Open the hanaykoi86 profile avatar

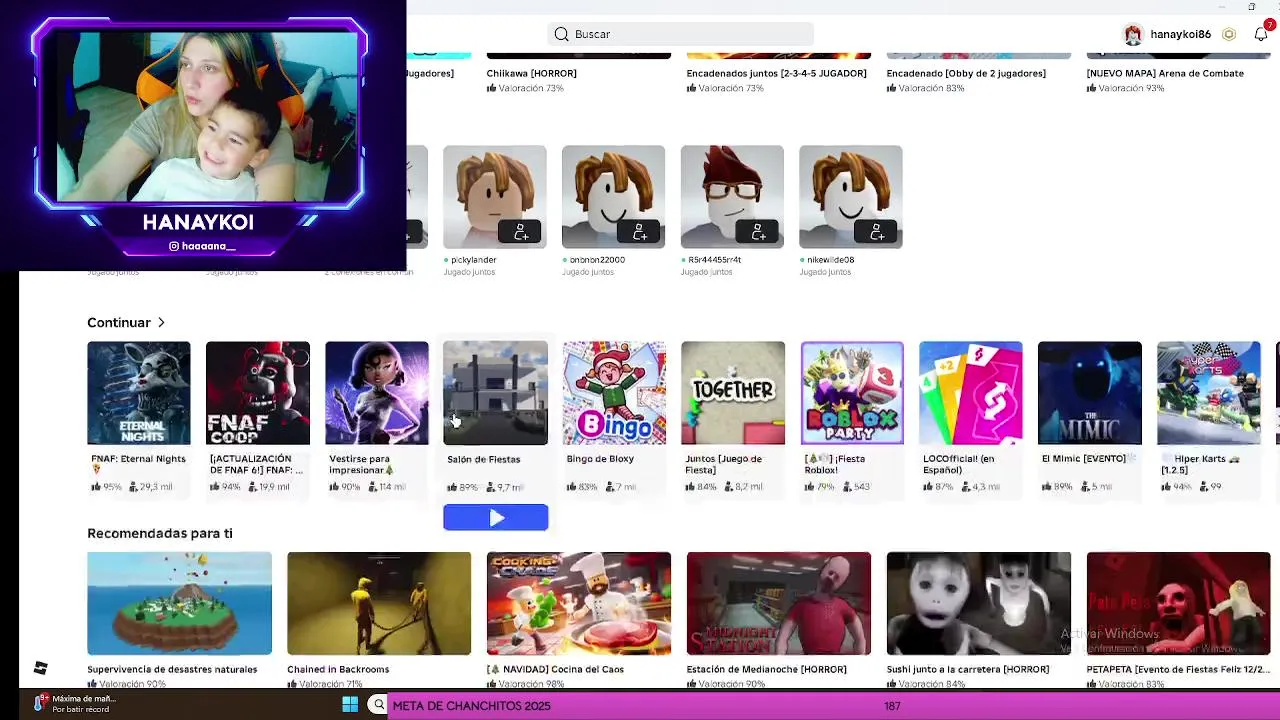[1133, 34]
